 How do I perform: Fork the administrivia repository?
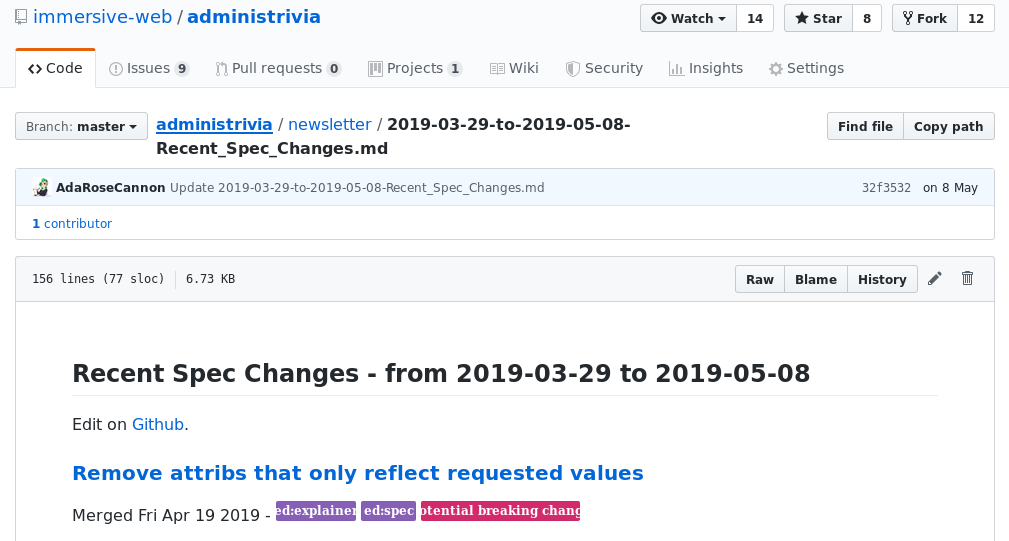[924, 19]
